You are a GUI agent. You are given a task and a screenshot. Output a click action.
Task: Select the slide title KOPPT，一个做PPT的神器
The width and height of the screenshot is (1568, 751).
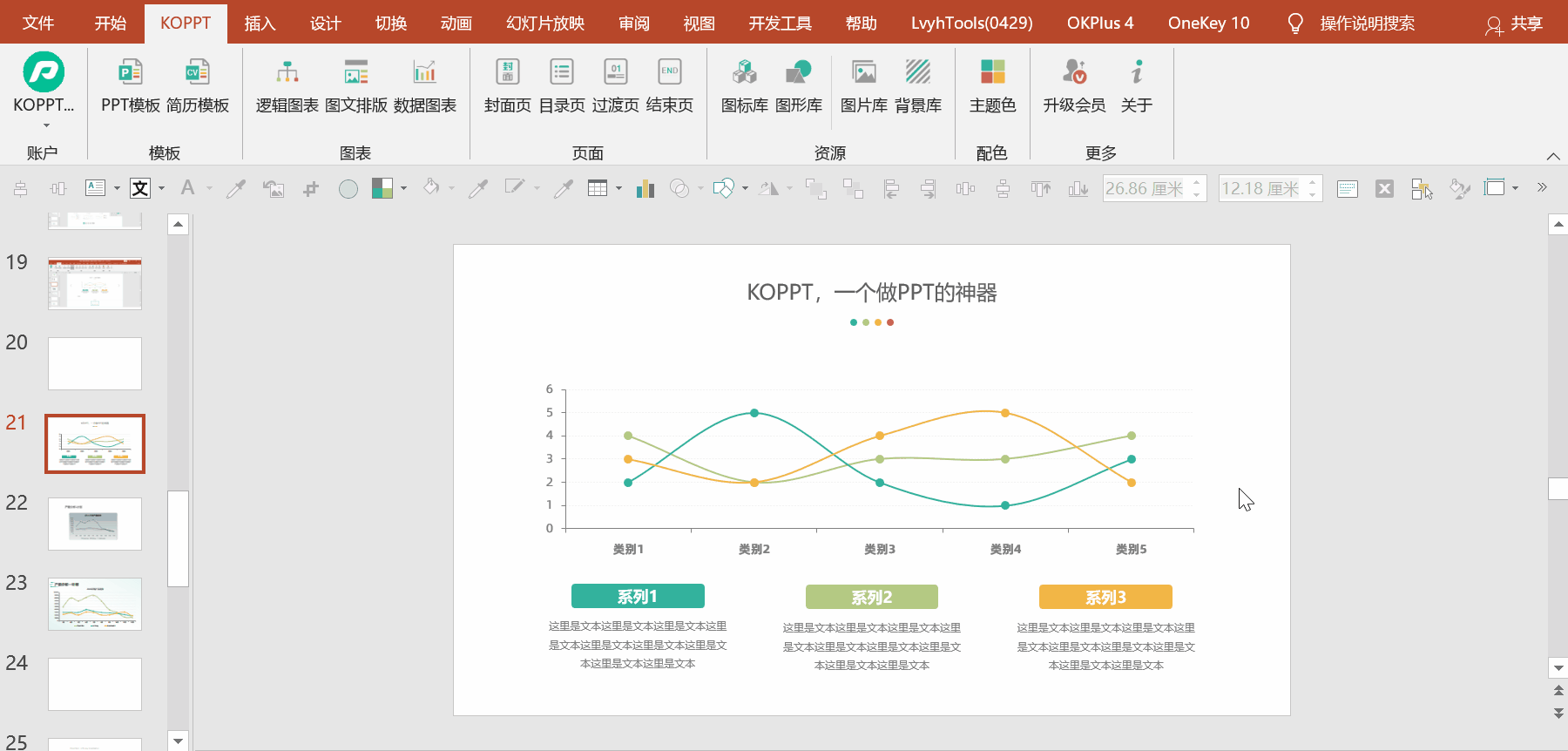pyautogui.click(x=872, y=292)
